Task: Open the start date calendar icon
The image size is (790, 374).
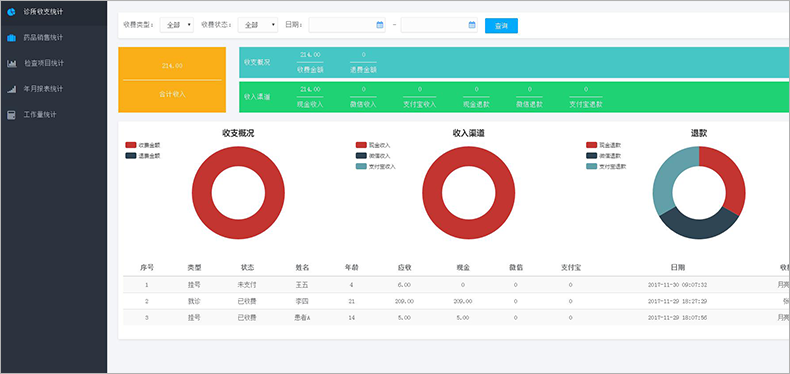Action: (x=380, y=25)
